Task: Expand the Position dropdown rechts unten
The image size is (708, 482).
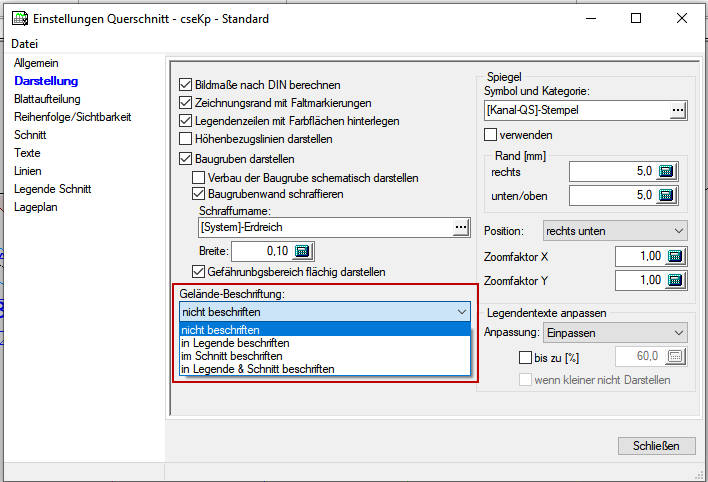Action: (x=613, y=231)
